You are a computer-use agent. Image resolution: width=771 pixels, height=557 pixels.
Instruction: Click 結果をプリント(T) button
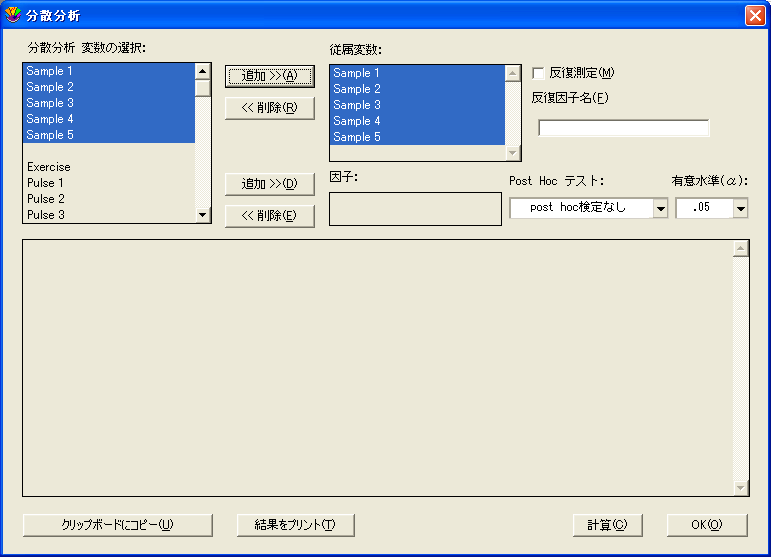click(295, 525)
